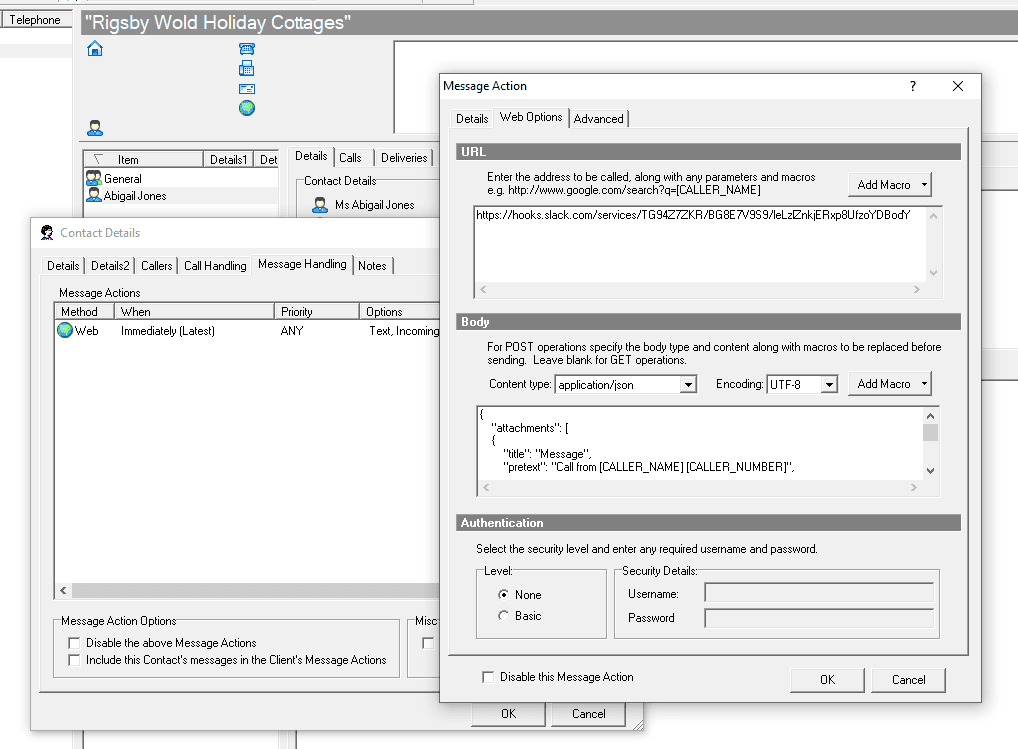The width and height of the screenshot is (1018, 749).
Task: Open the Details2 tab in Contact Details
Action: click(x=110, y=265)
